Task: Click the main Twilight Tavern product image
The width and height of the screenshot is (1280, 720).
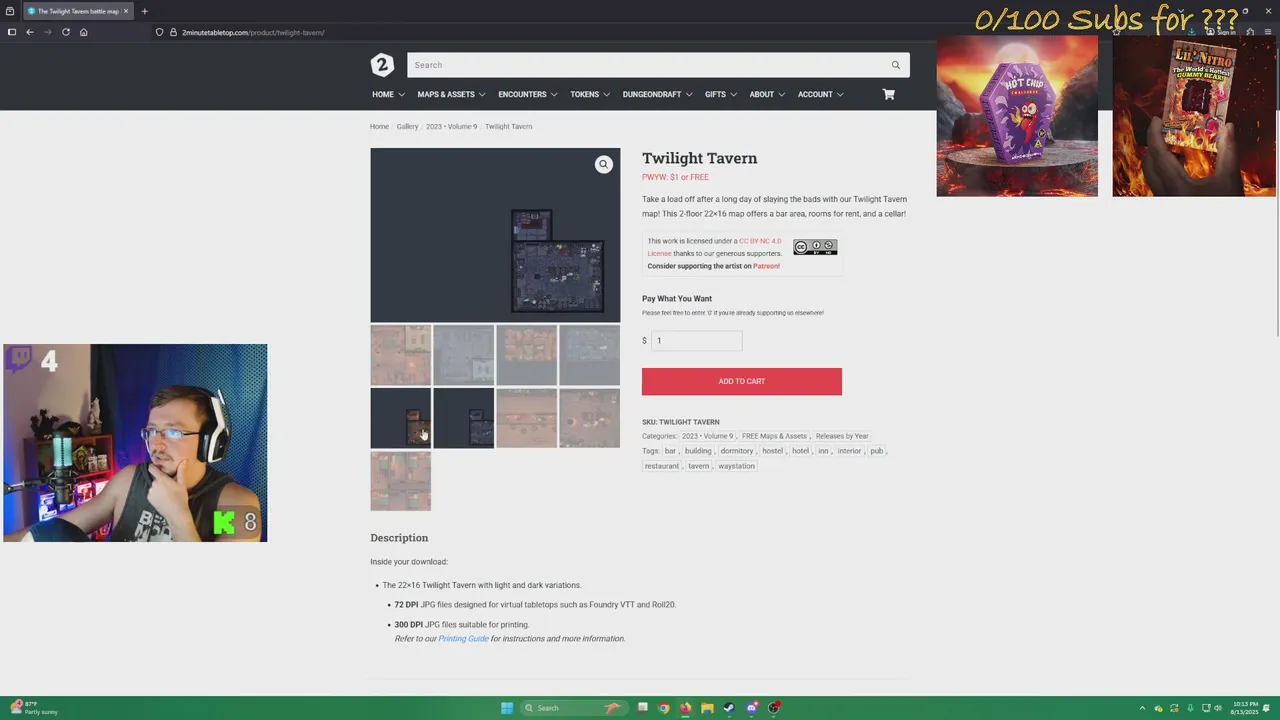Action: pos(495,235)
